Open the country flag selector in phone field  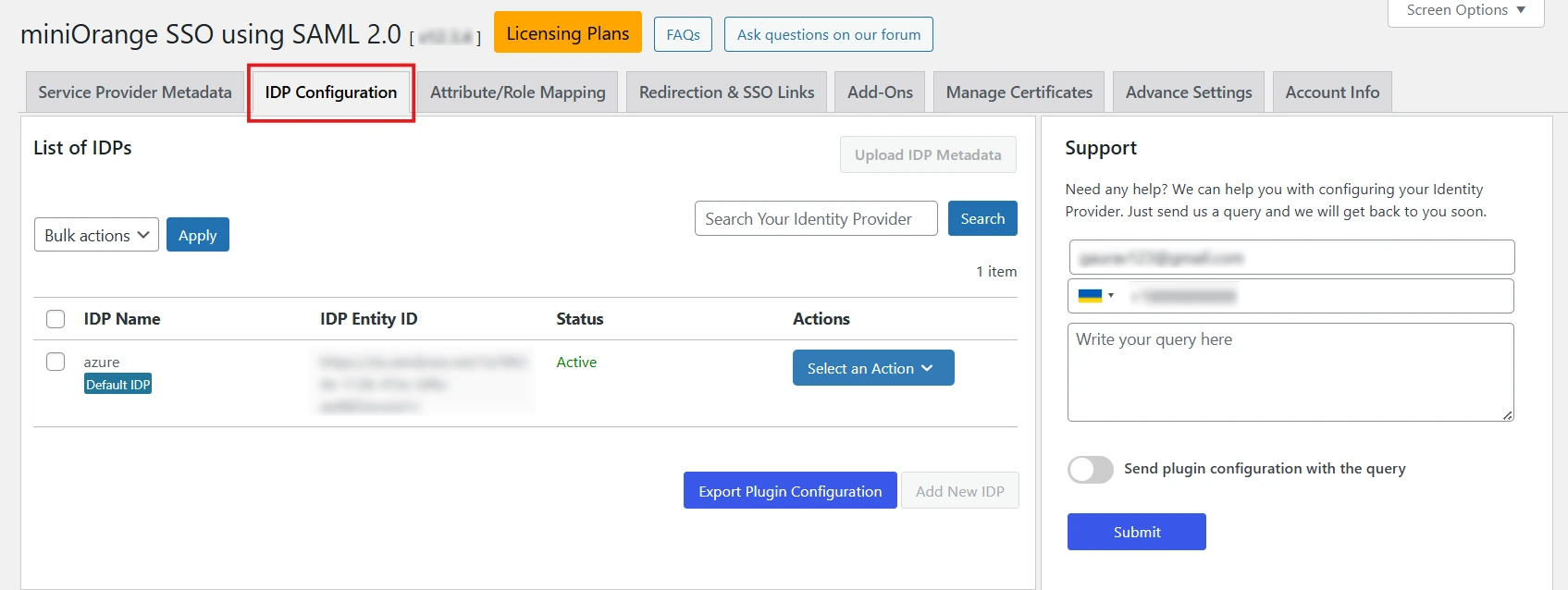point(1095,296)
